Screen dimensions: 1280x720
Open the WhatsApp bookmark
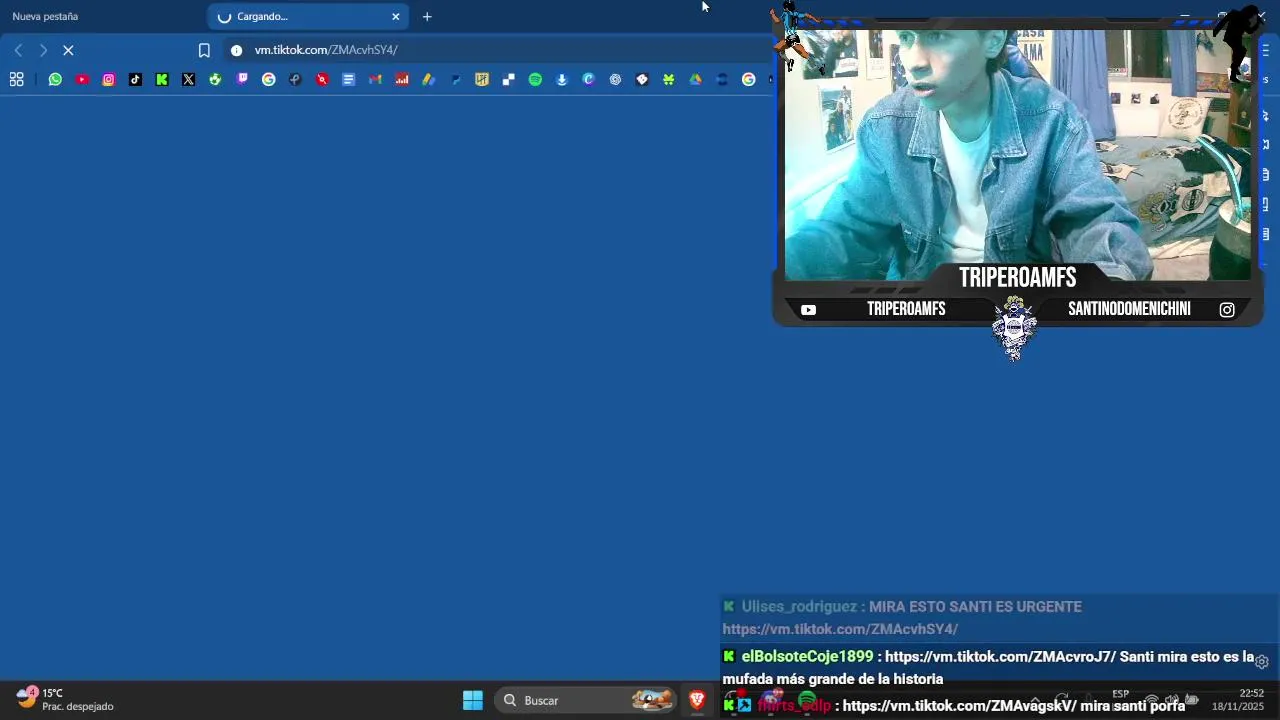pyautogui.click(x=55, y=80)
